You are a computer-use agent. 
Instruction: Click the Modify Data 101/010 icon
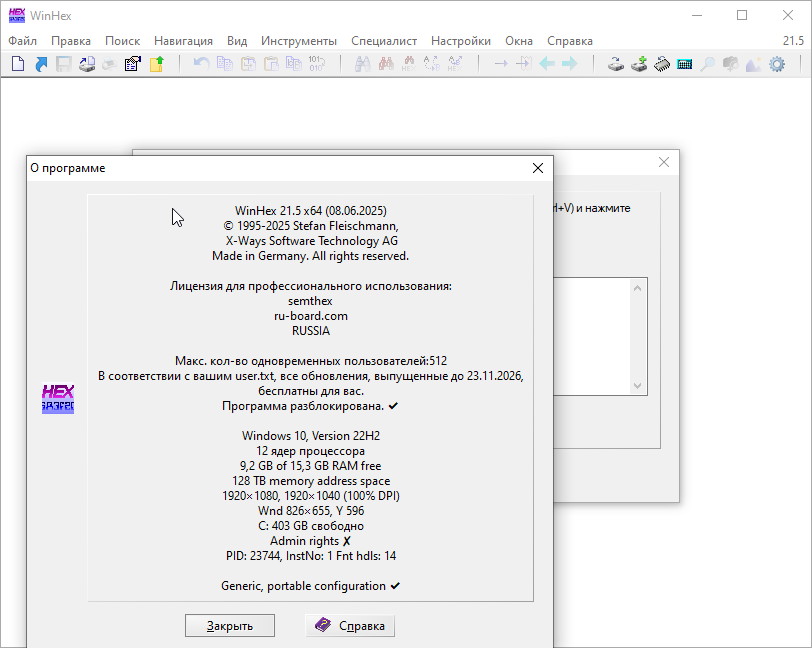316,64
